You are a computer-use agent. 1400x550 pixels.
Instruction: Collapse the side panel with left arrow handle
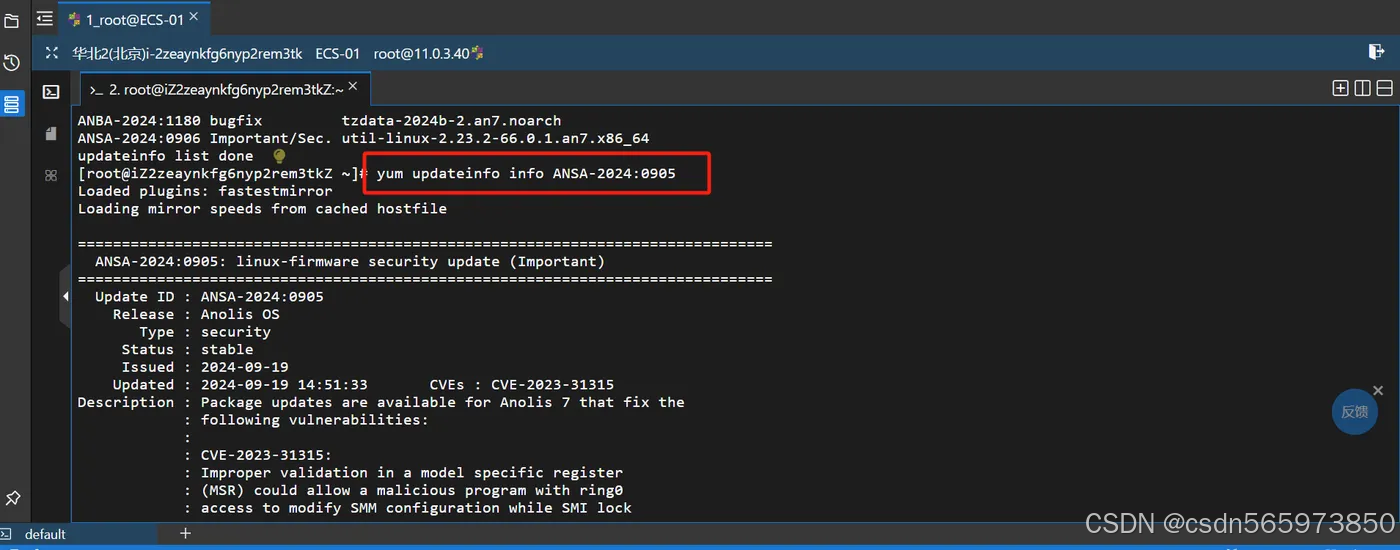point(65,296)
